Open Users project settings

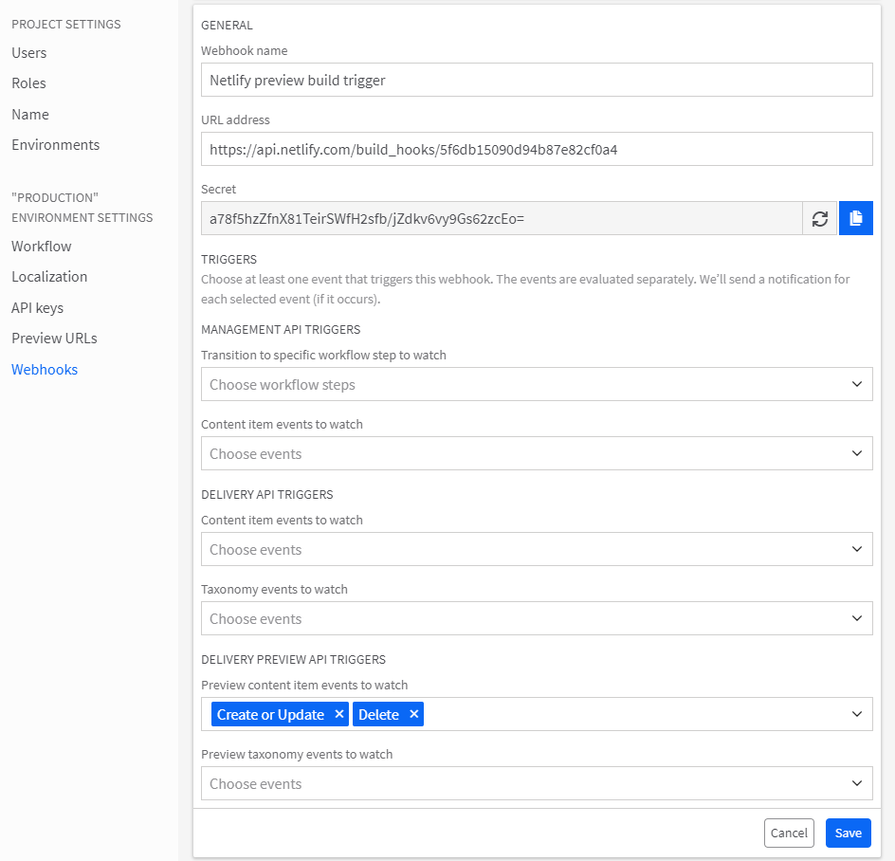[29, 53]
